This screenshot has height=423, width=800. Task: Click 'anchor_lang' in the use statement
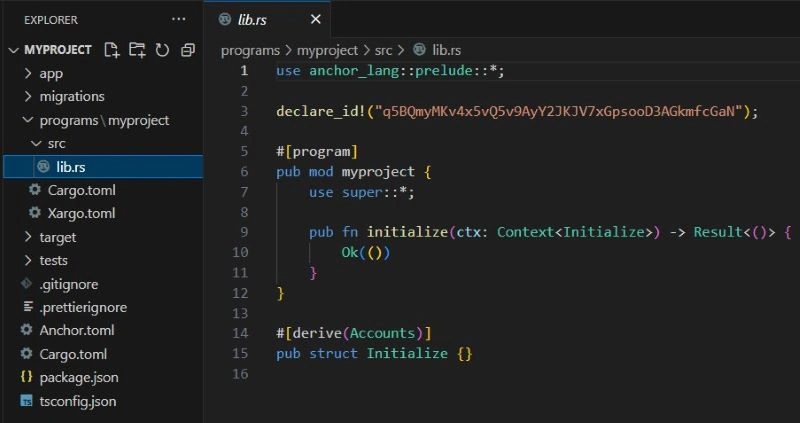[x=354, y=71]
